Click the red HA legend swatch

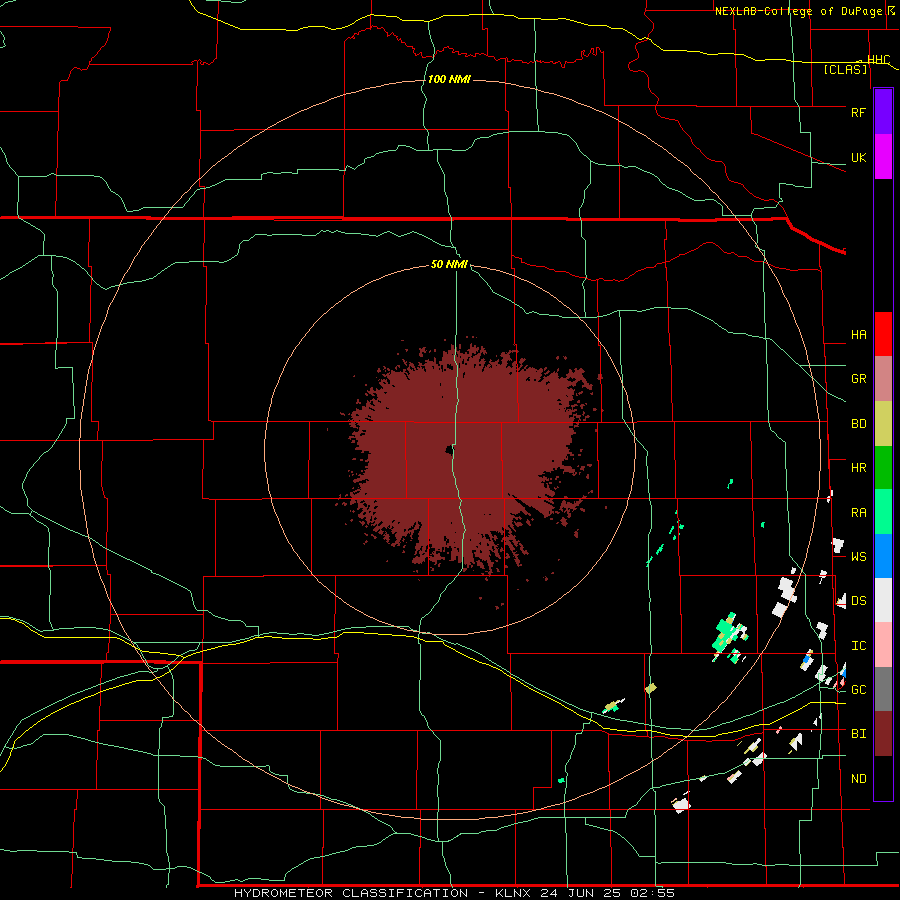click(x=883, y=334)
